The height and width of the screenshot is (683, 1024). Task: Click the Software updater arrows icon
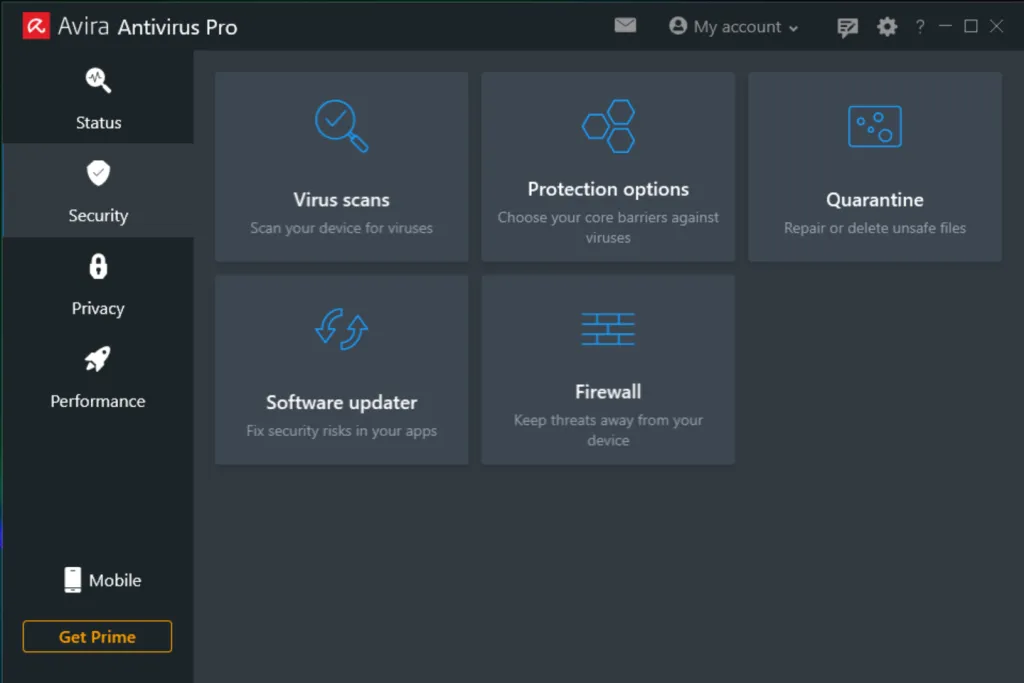(x=341, y=329)
